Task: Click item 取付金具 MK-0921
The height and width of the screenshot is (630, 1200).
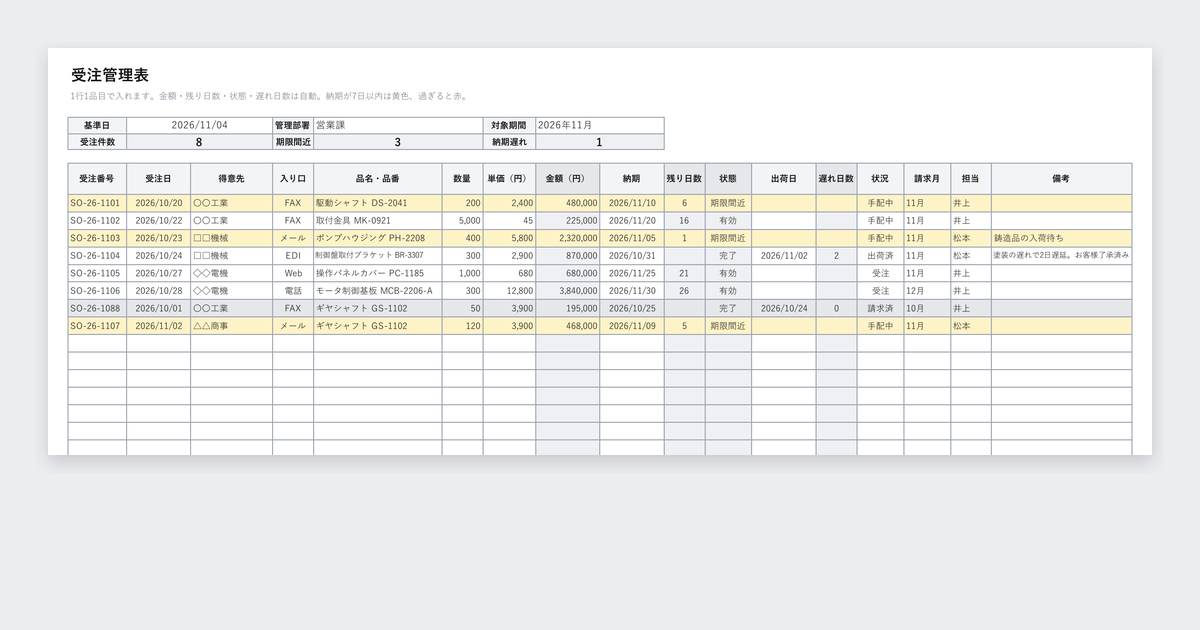Action: [378, 221]
